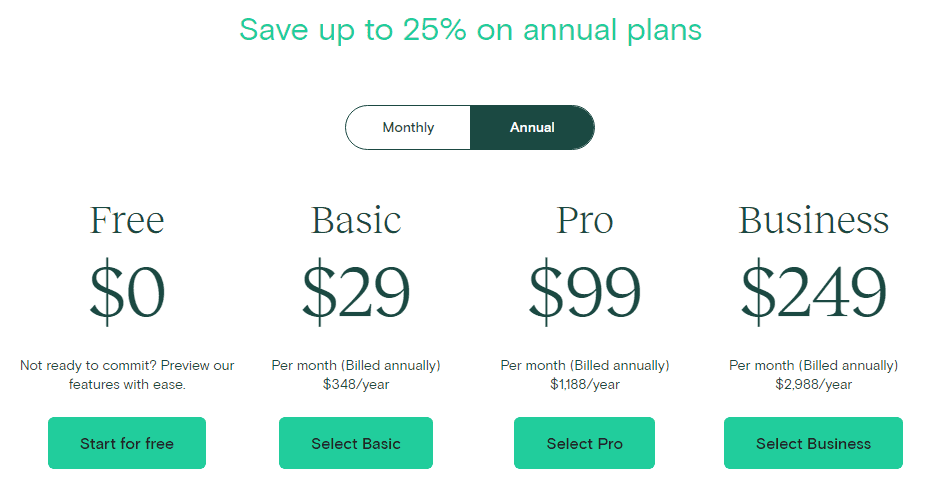Click the $249 price figure
The image size is (943, 499).
[x=813, y=292]
